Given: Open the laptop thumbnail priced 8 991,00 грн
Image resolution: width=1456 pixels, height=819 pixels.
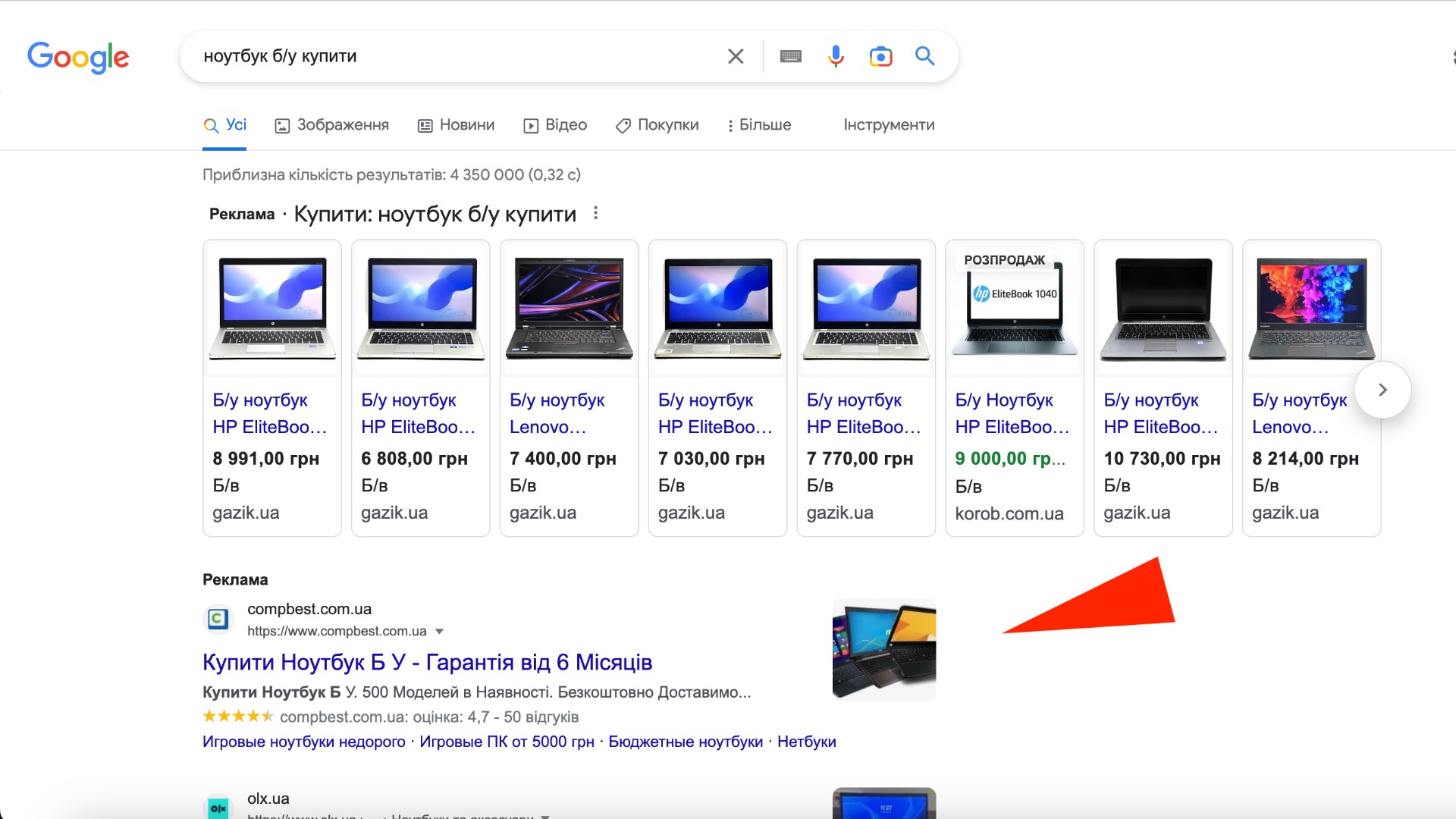Looking at the screenshot, I should 272,309.
